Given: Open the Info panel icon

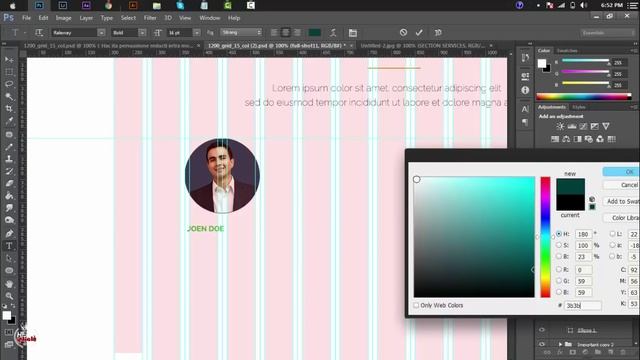Looking at the screenshot, I should [525, 90].
